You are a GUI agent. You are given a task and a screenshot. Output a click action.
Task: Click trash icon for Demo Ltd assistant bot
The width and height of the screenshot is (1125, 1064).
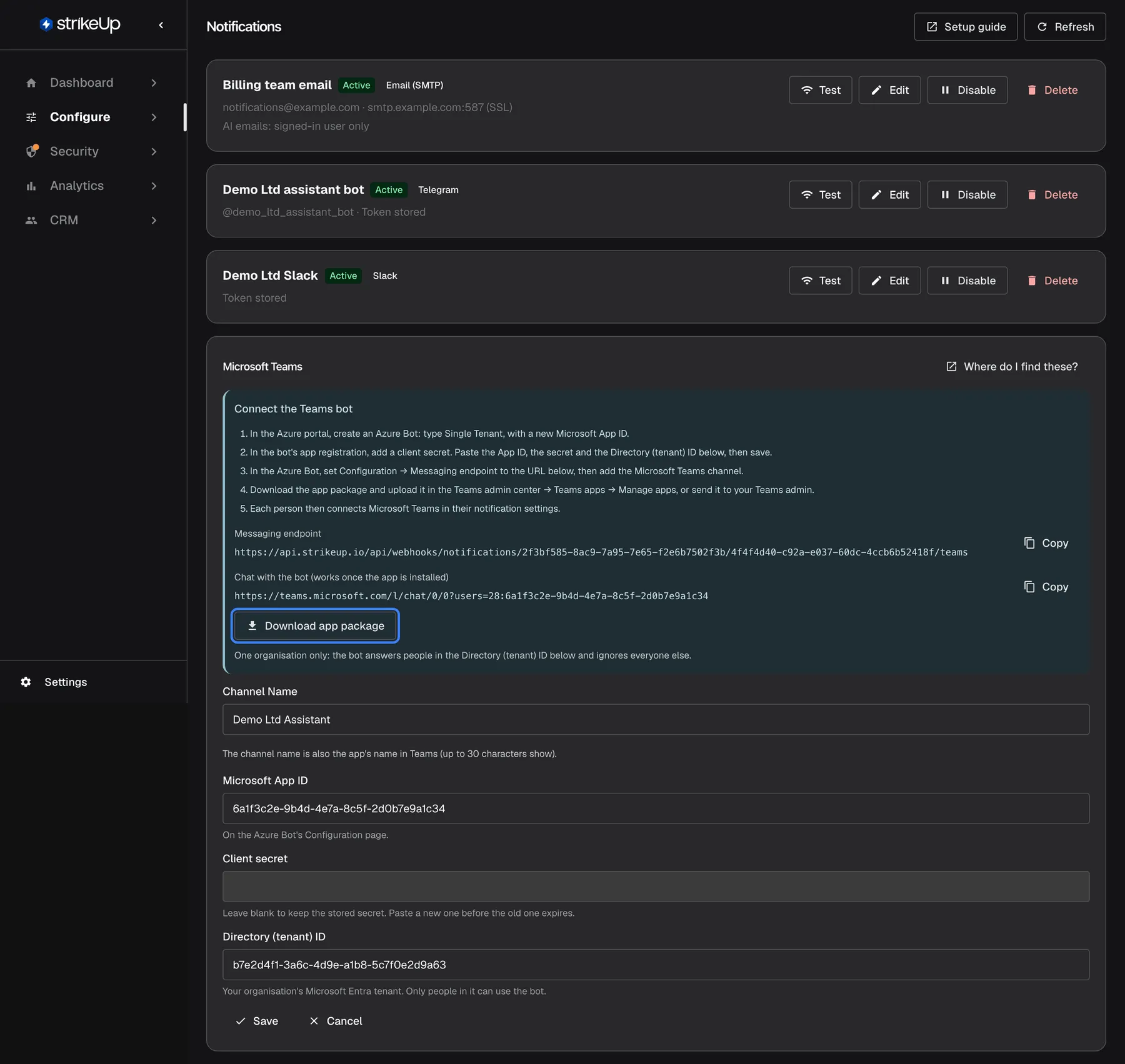(1032, 195)
